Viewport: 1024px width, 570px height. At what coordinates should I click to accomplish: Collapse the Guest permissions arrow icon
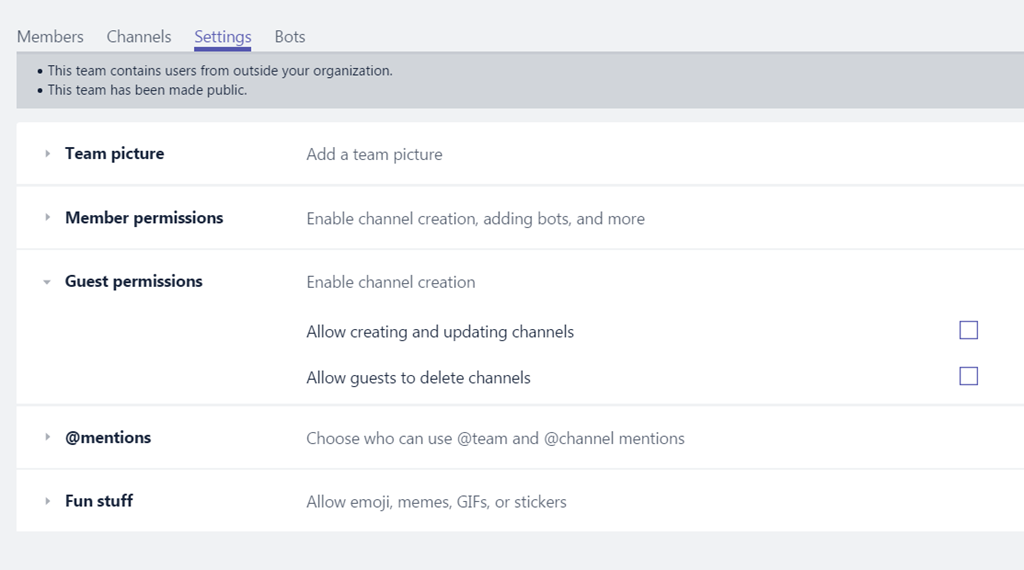(47, 282)
